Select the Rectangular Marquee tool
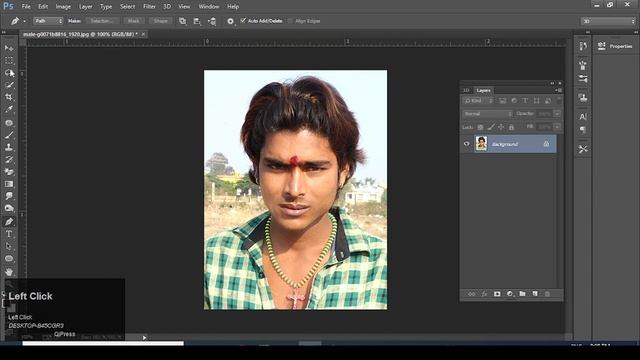The image size is (640, 360). click(x=9, y=60)
